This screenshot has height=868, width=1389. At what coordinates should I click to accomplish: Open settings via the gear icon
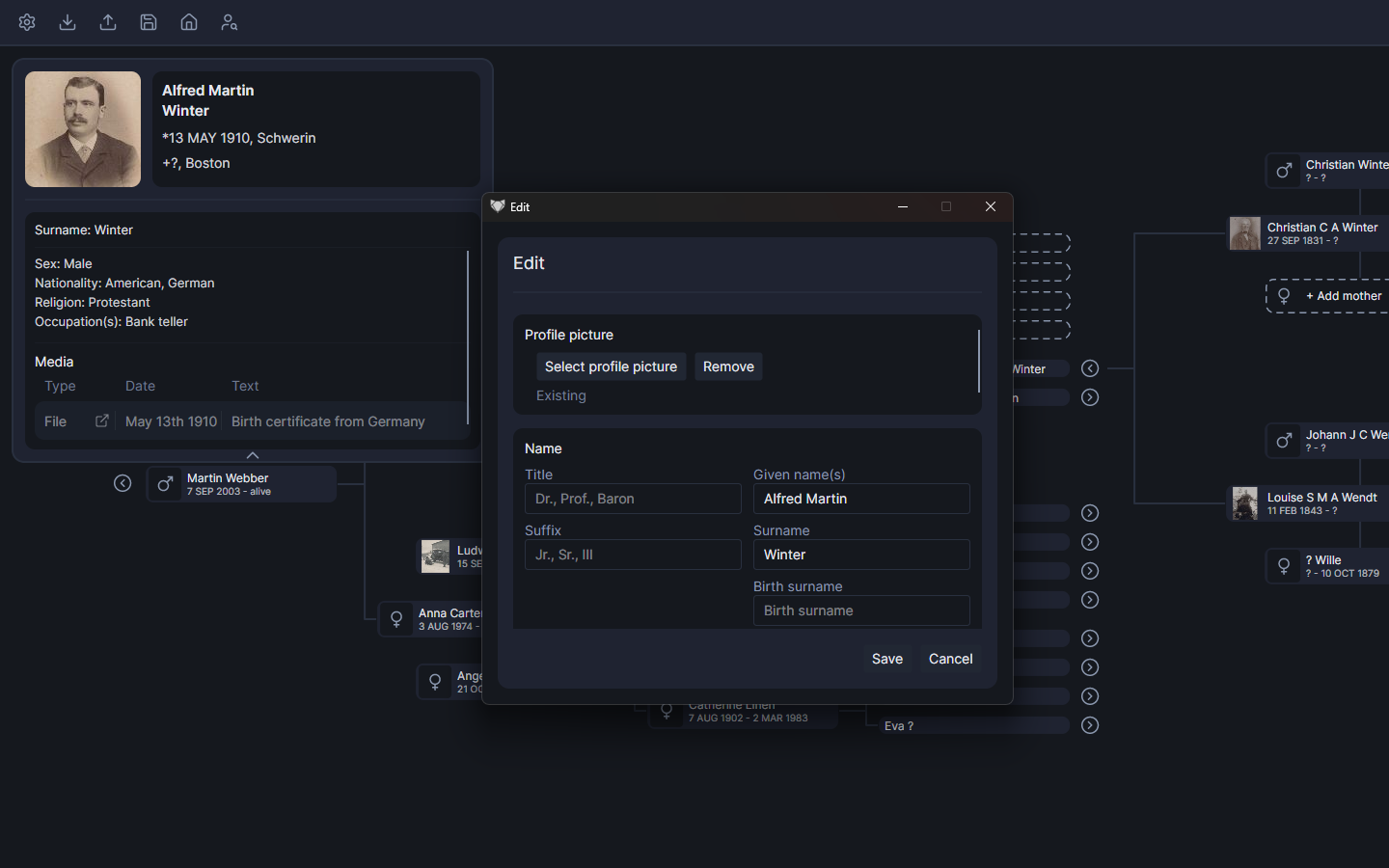[x=27, y=22]
